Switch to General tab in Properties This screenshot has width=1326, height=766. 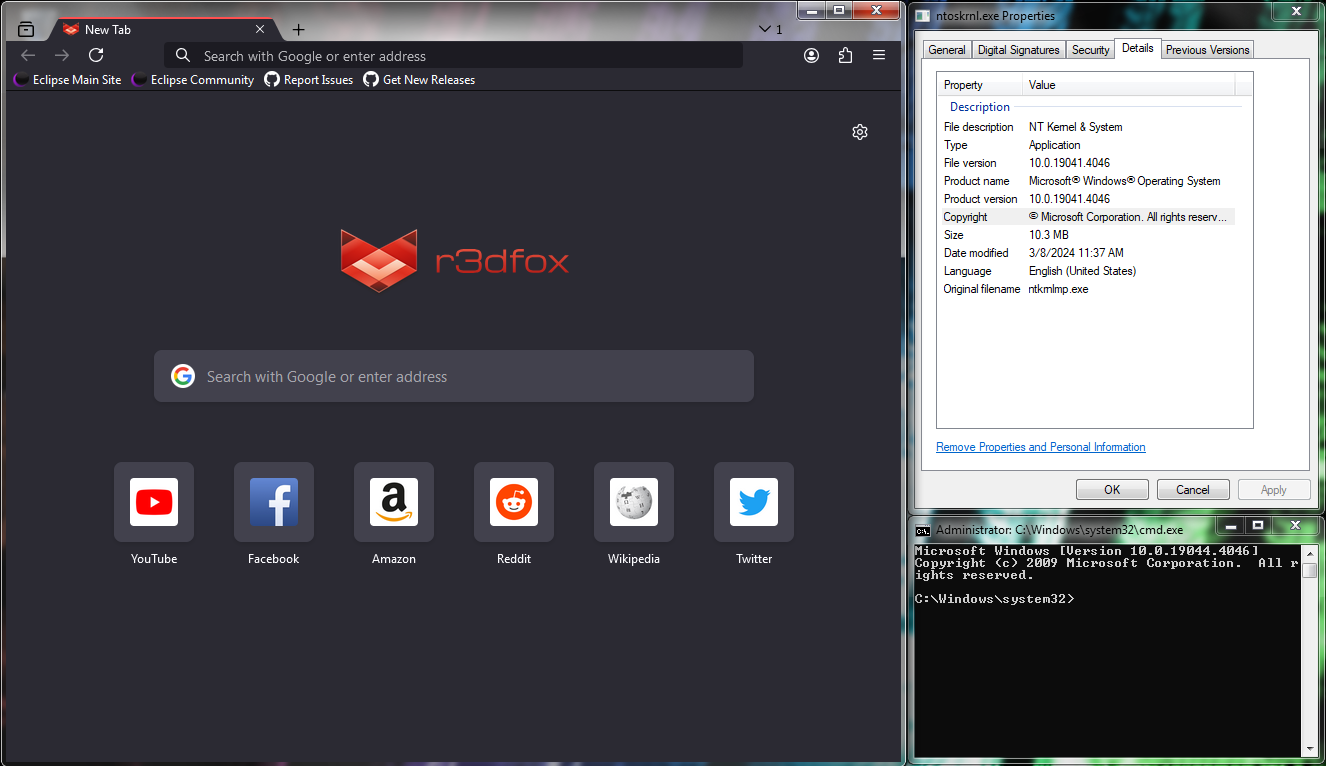click(x=947, y=50)
